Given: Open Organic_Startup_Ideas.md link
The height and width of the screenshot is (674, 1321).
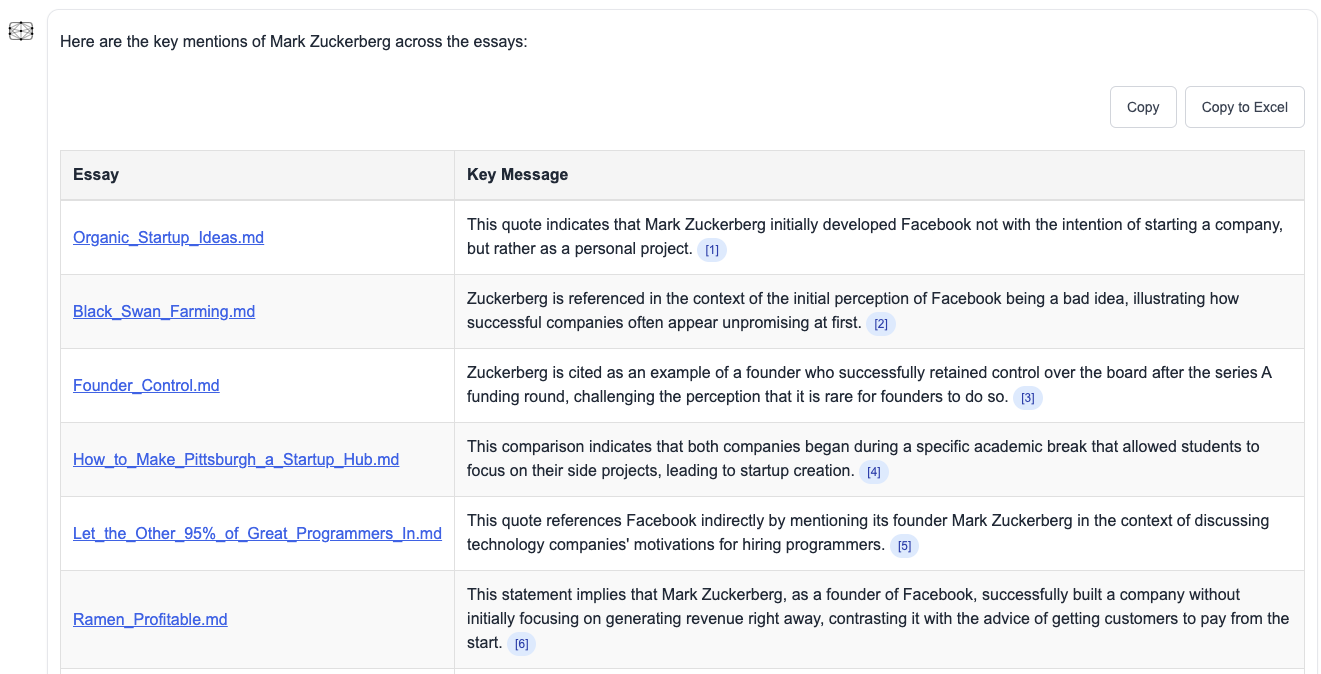Looking at the screenshot, I should [168, 237].
